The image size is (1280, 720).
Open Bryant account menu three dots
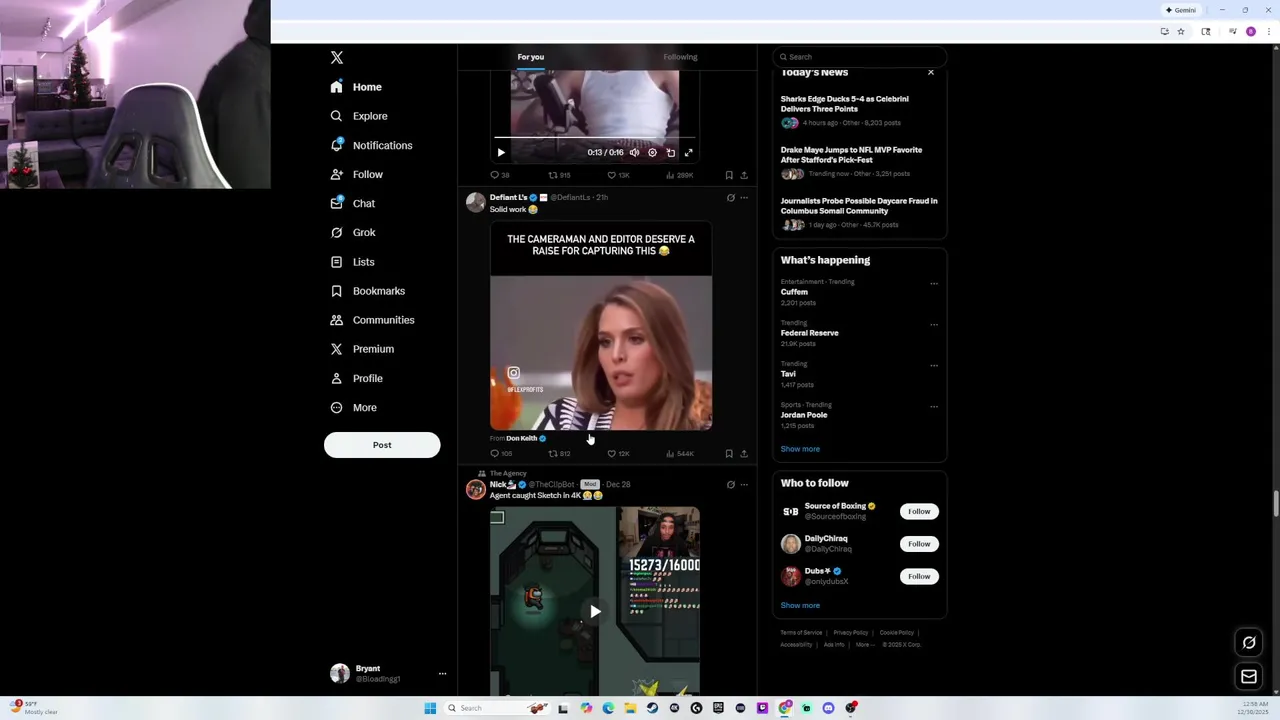[x=442, y=674]
